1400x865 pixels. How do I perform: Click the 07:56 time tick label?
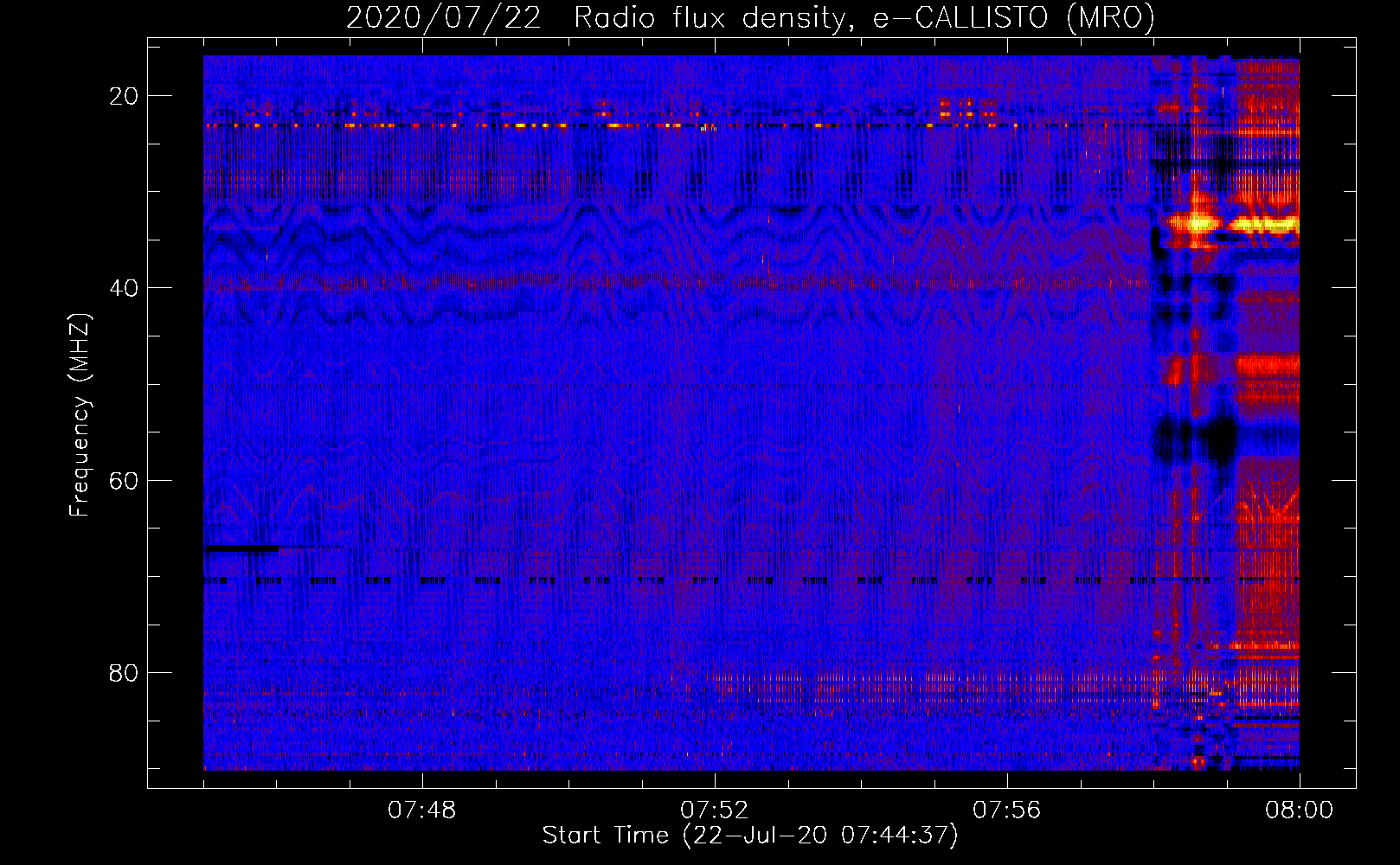[1007, 811]
